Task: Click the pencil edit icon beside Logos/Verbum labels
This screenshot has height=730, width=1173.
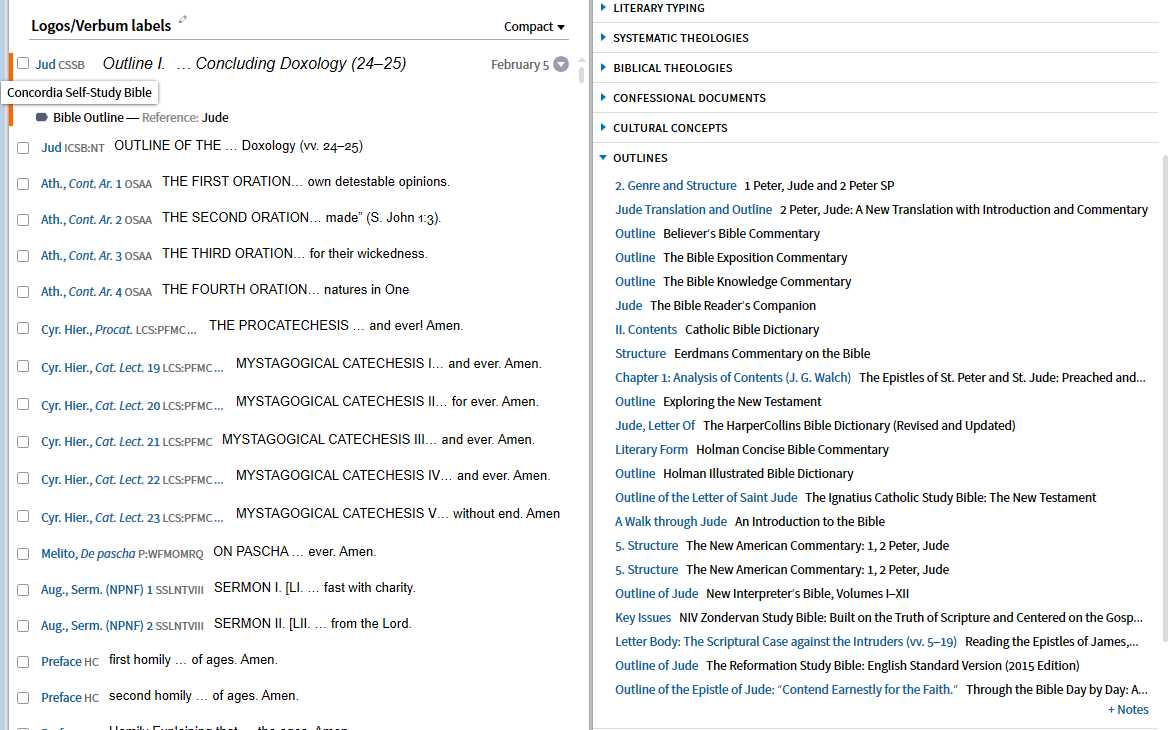Action: [x=183, y=19]
